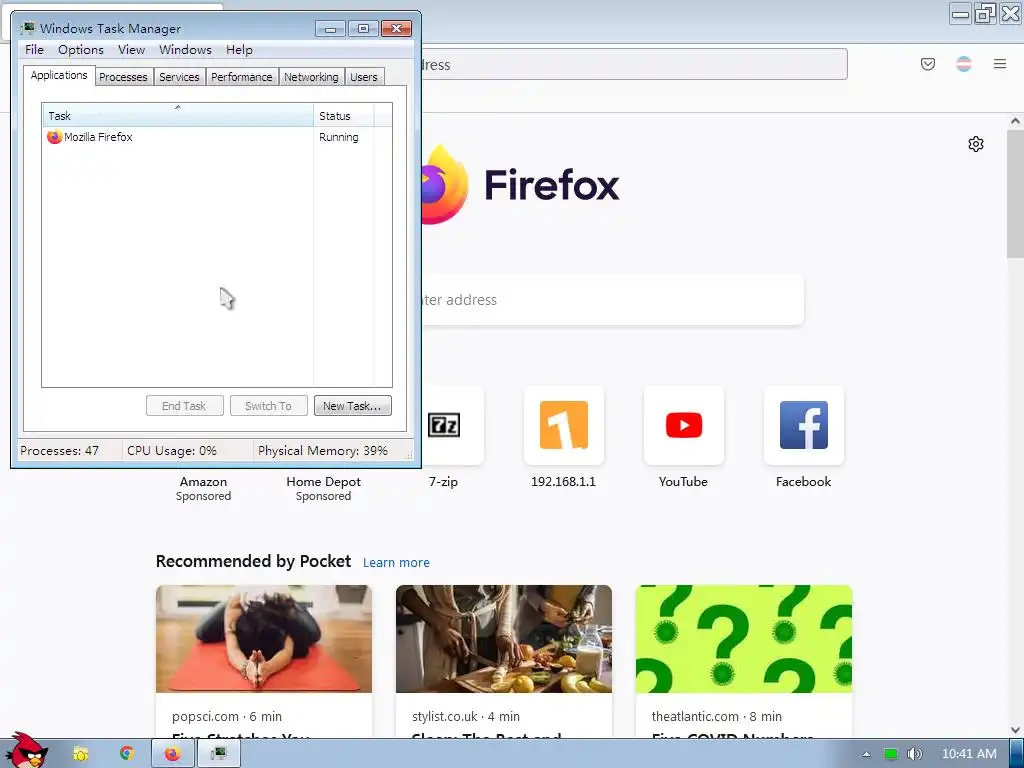The image size is (1024, 768).
Task: Close the Windows Task Manager window
Action: (x=396, y=29)
